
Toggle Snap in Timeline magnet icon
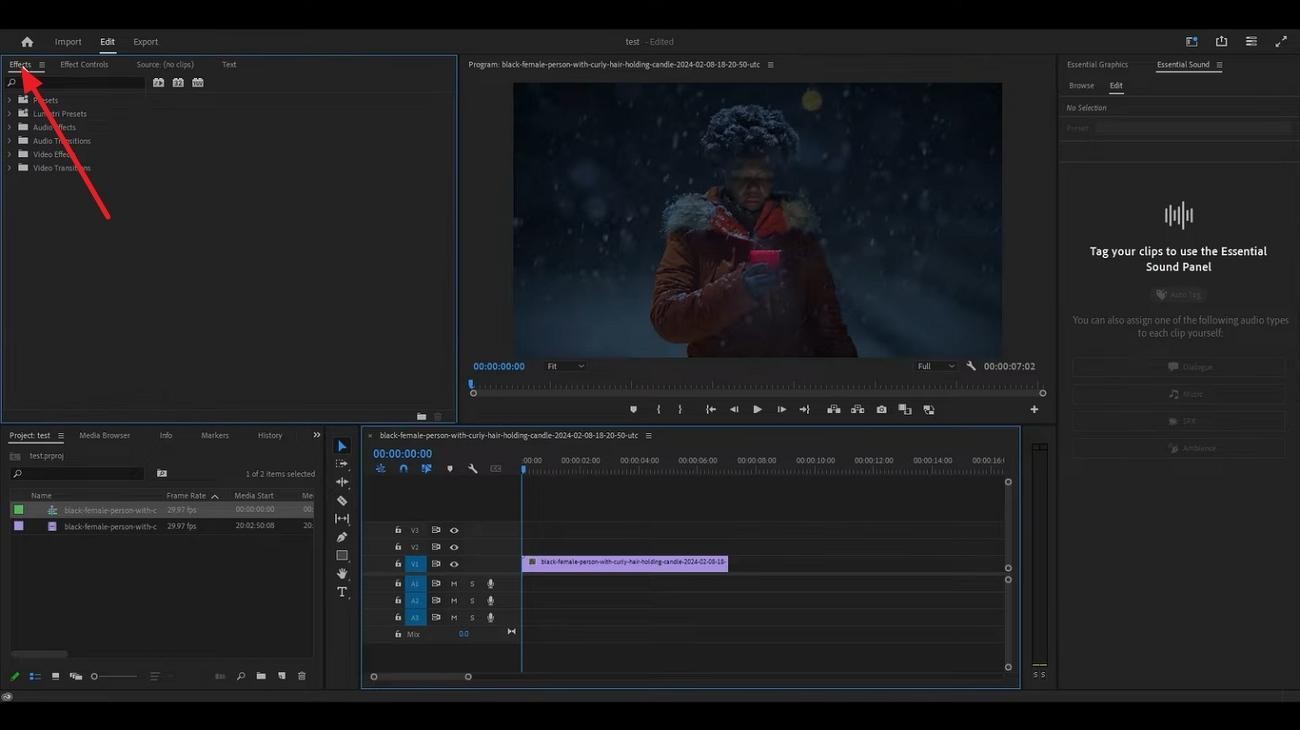coord(403,468)
